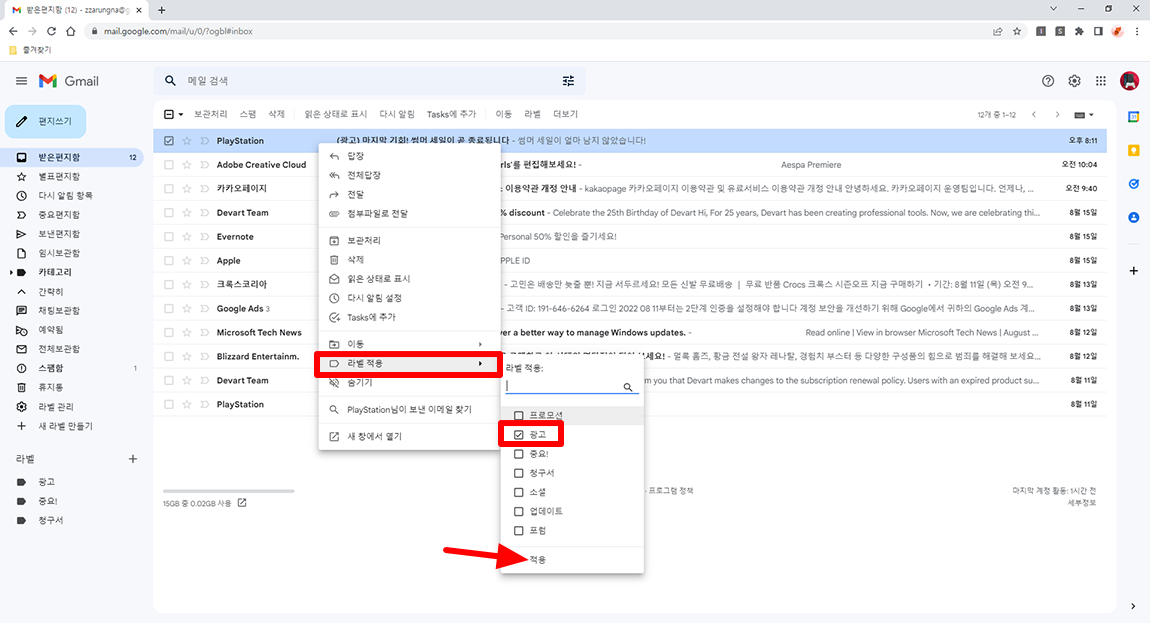Check the 소셜 label checkbox
This screenshot has height=623, width=1150.
pyautogui.click(x=519, y=492)
